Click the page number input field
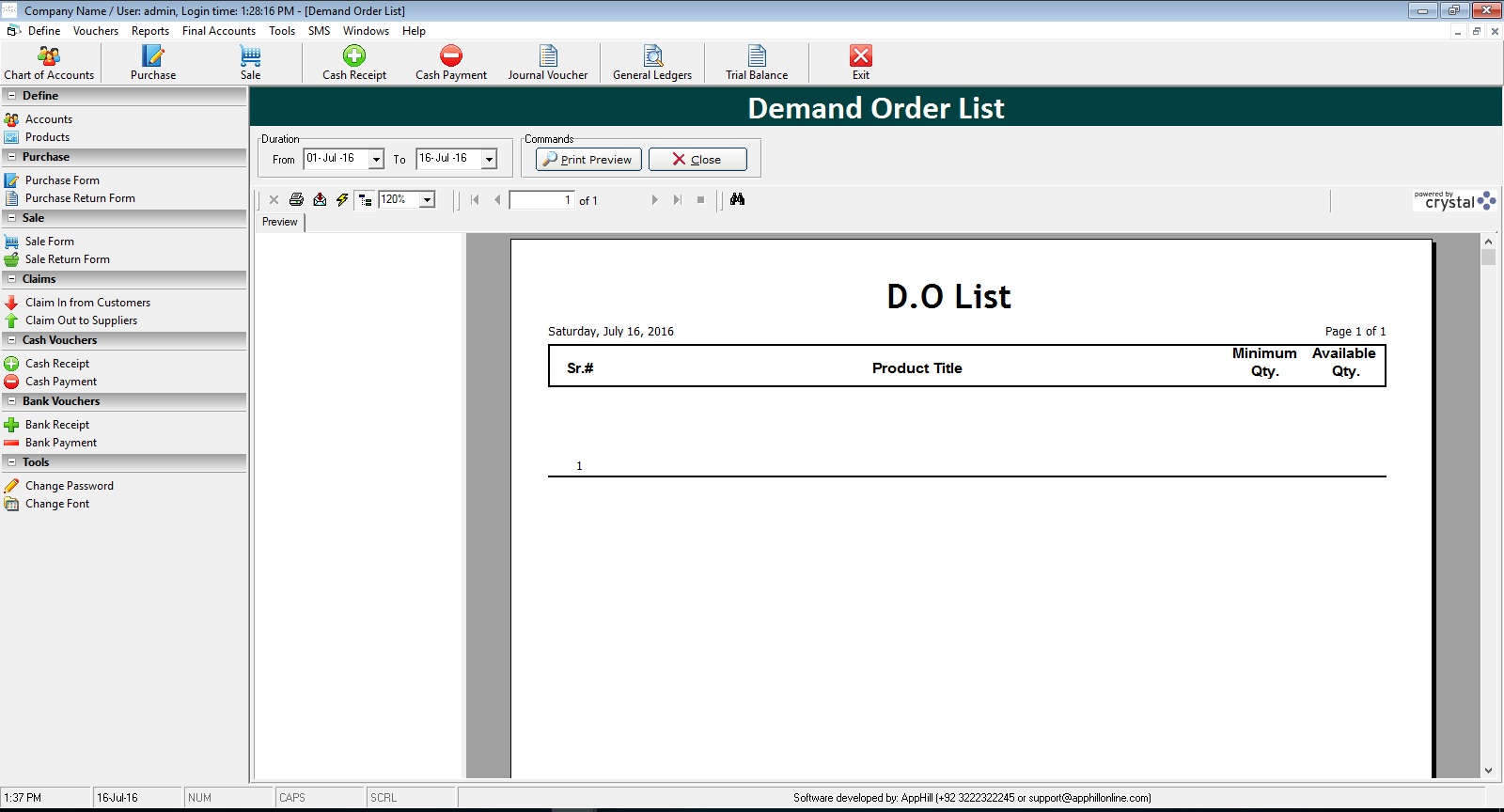 (541, 200)
